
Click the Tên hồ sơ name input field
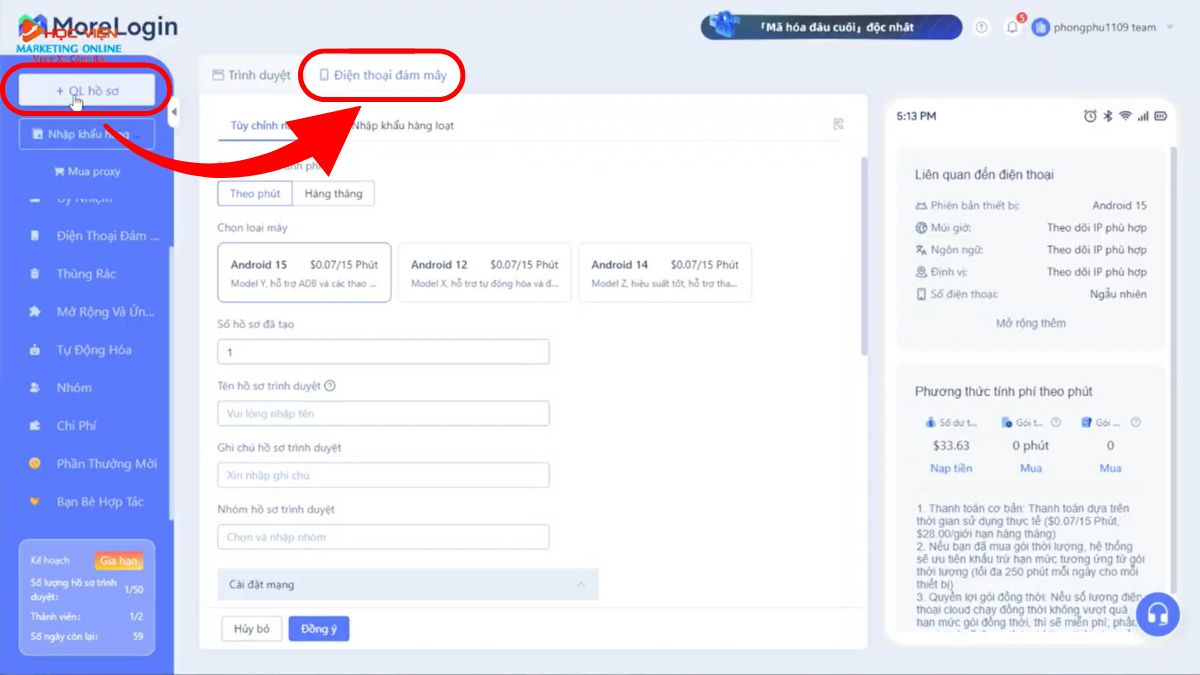click(383, 413)
